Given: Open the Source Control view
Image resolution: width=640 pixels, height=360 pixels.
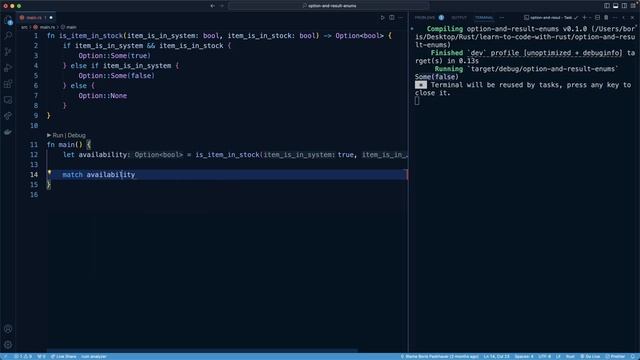Looking at the screenshot, I should pos(8,52).
